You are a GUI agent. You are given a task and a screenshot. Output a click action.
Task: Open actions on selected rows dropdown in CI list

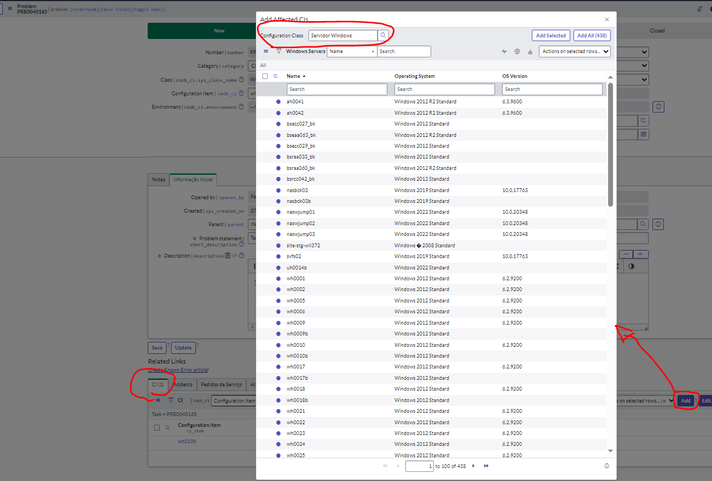click(x=645, y=401)
